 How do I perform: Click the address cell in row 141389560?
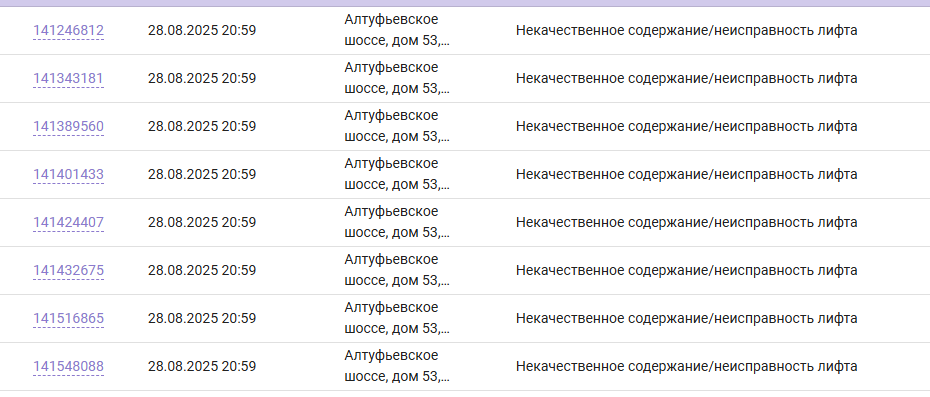pos(397,126)
